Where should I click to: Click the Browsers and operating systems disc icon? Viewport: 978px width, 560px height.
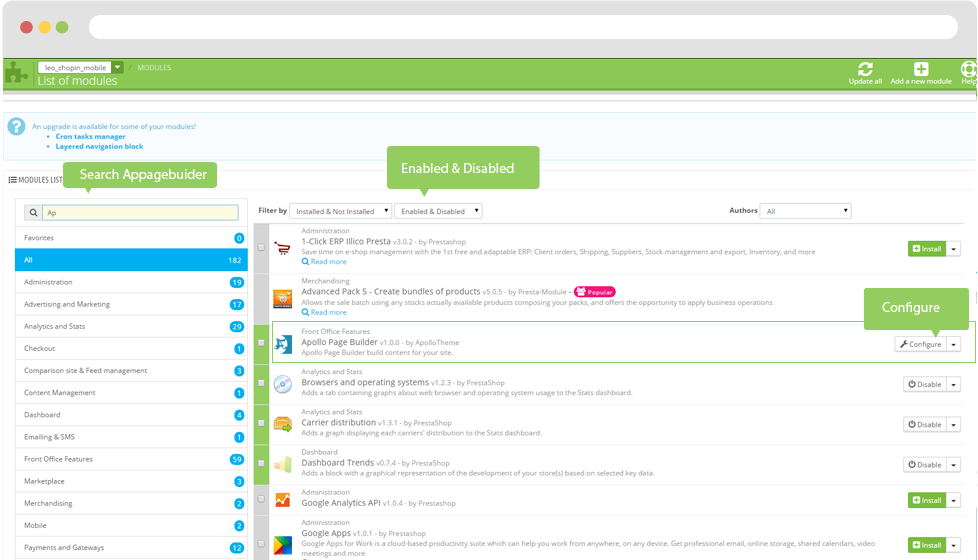(283, 384)
